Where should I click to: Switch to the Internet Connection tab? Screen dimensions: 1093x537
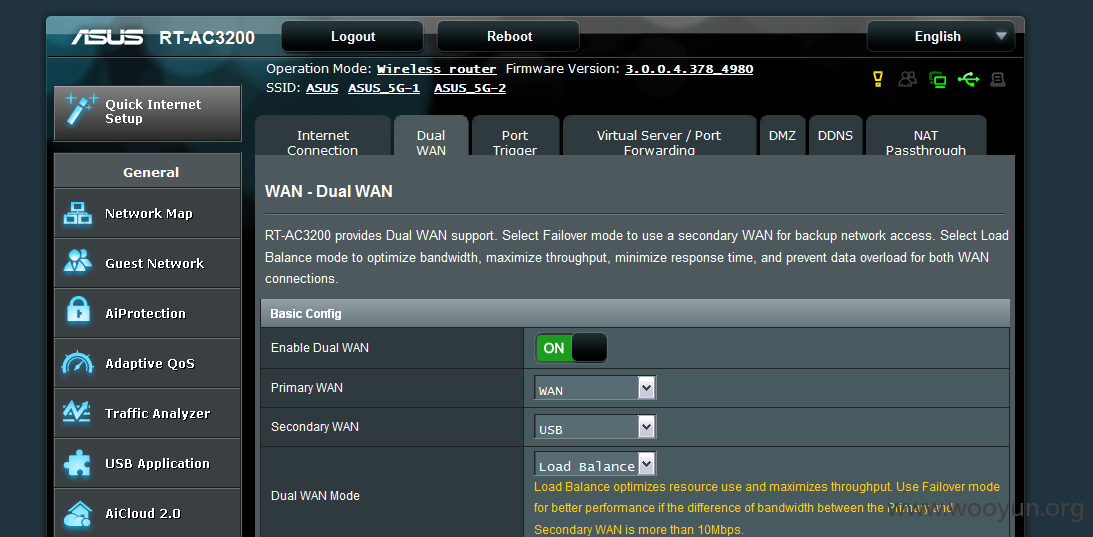pos(323,137)
